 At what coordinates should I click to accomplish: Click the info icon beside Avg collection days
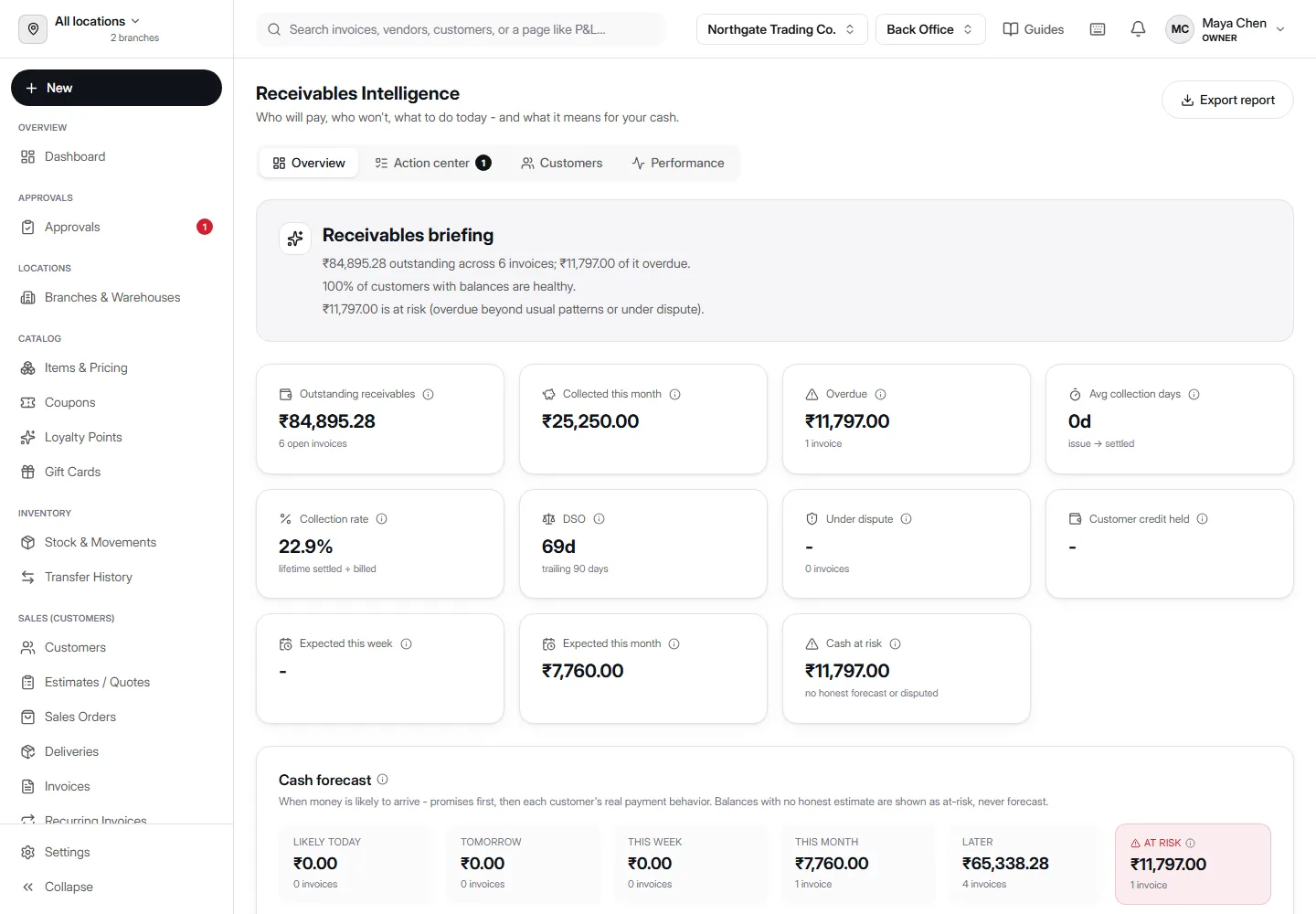(1194, 395)
